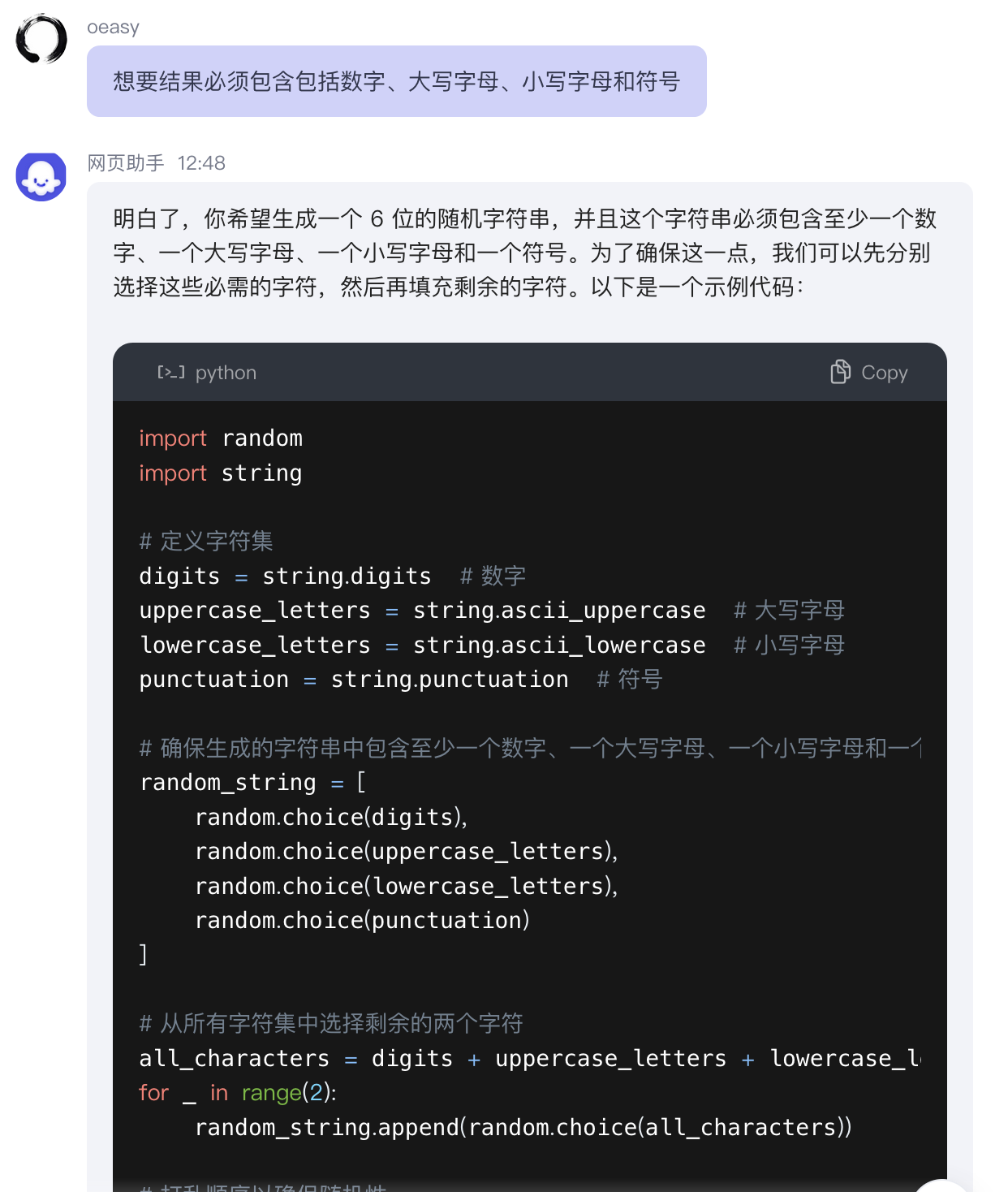Click the assistant reply paragraph starting 明白了
The image size is (1008, 1192).
click(525, 253)
